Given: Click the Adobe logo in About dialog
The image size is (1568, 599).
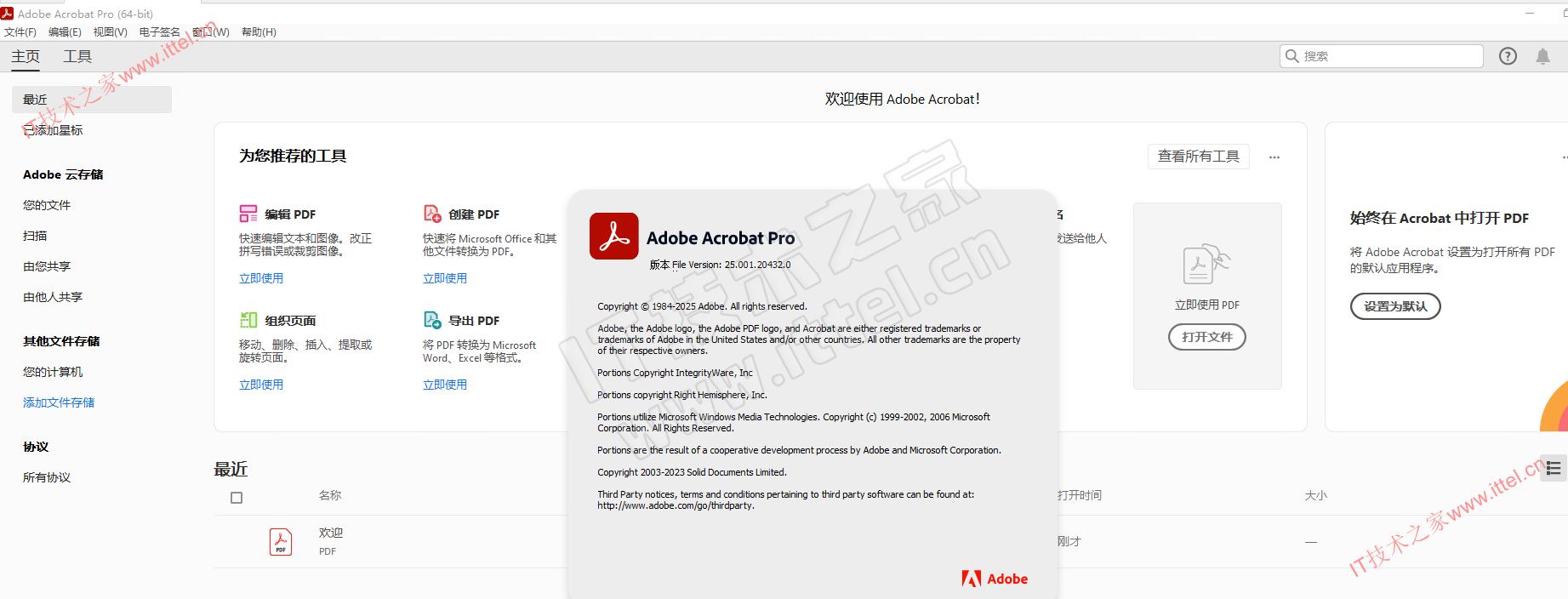Looking at the screenshot, I should [x=995, y=579].
